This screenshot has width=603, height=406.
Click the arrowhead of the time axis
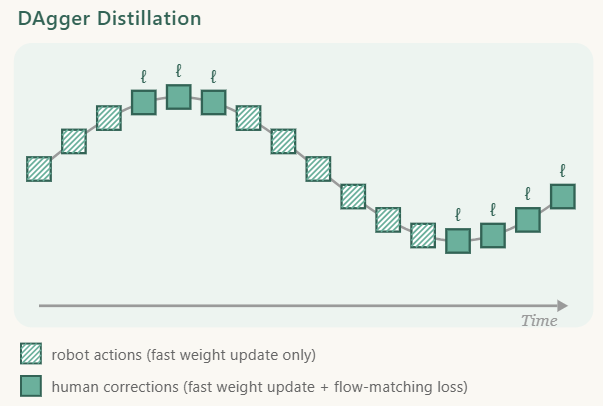point(563,306)
